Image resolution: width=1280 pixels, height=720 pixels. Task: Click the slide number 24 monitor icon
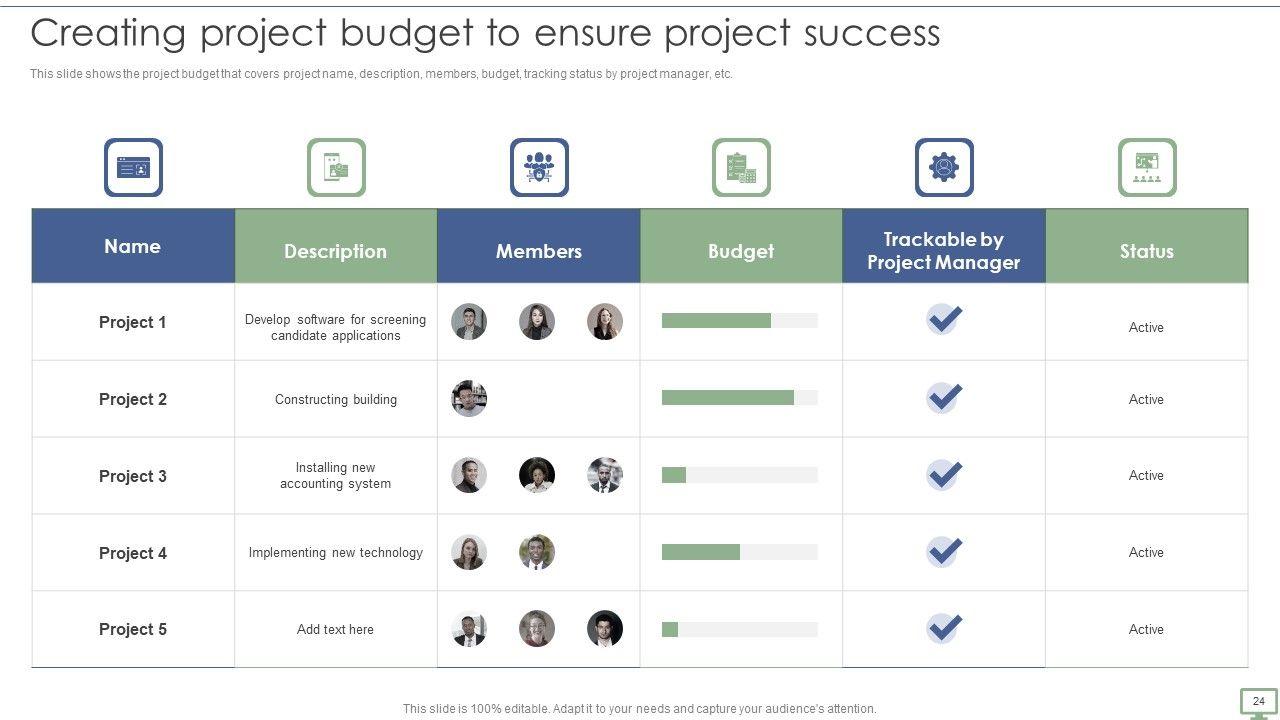(x=1258, y=703)
